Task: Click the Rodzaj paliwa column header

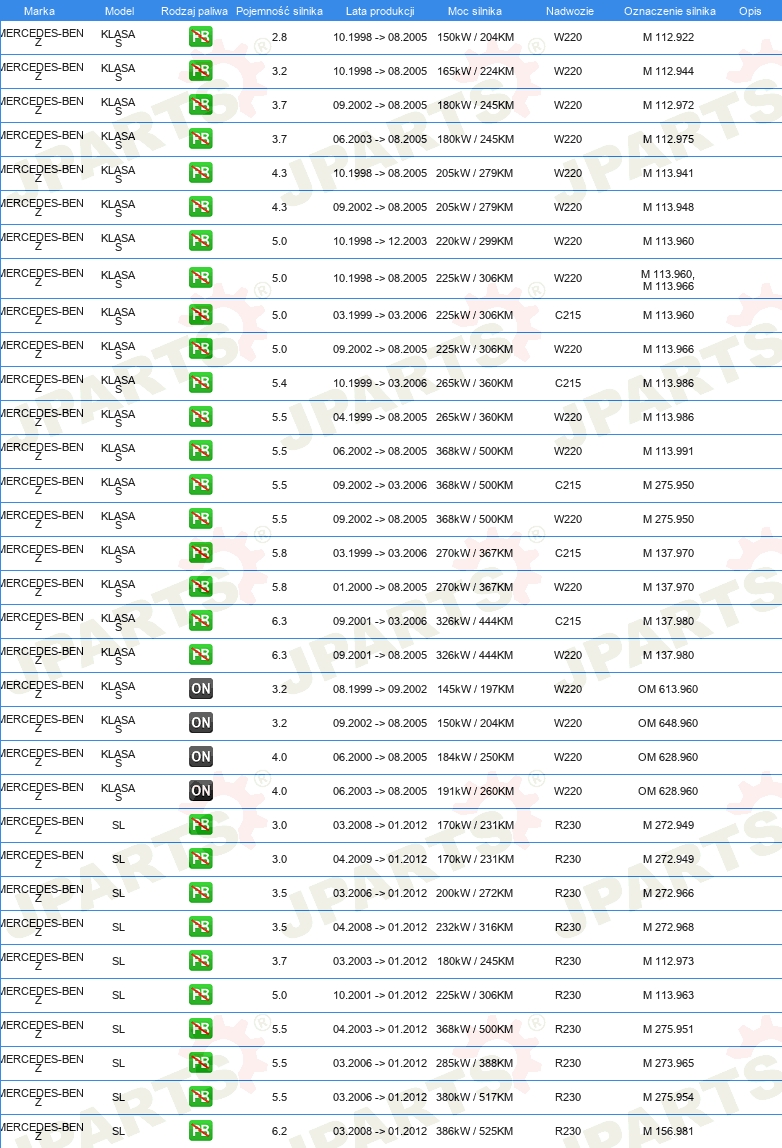Action: tap(194, 11)
